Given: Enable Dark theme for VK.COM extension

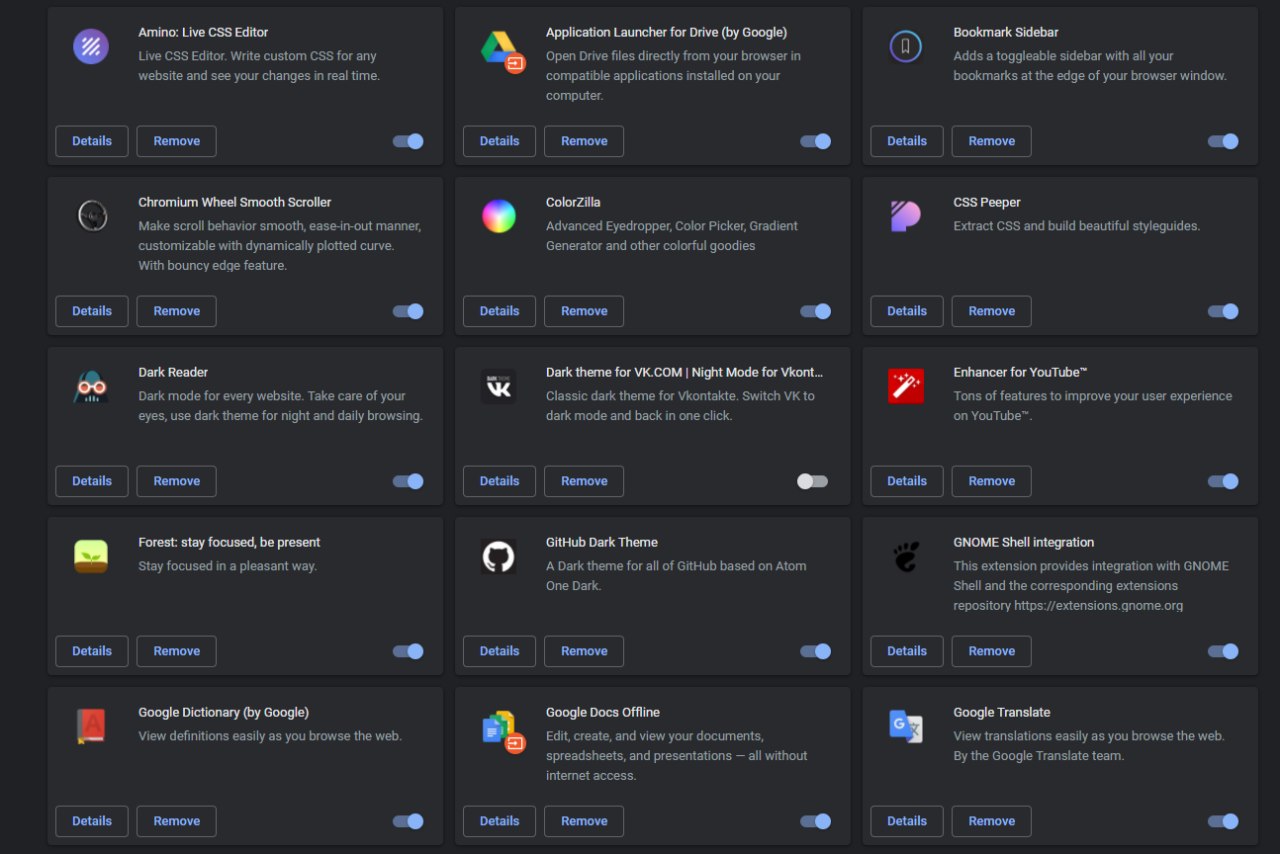Looking at the screenshot, I should (812, 481).
